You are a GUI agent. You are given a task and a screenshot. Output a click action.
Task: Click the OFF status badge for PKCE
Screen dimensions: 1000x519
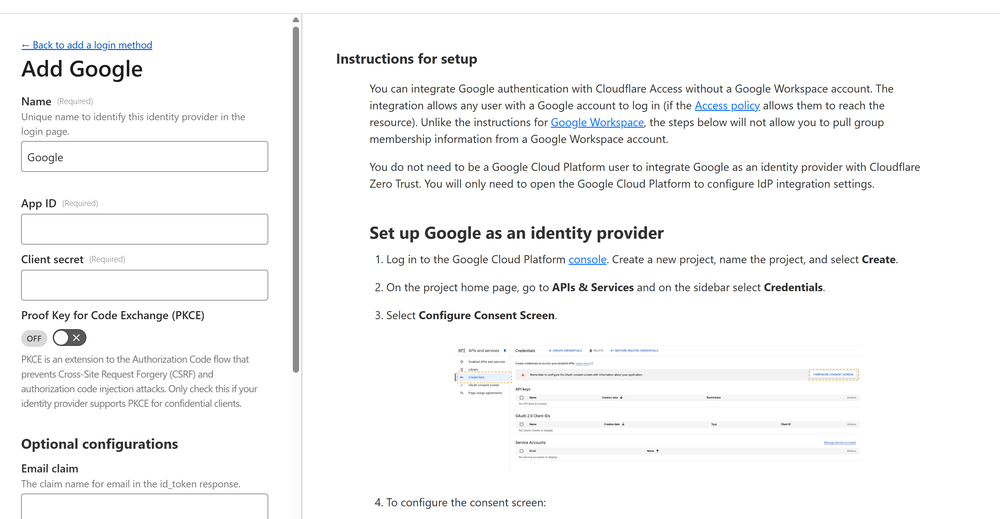click(x=34, y=339)
